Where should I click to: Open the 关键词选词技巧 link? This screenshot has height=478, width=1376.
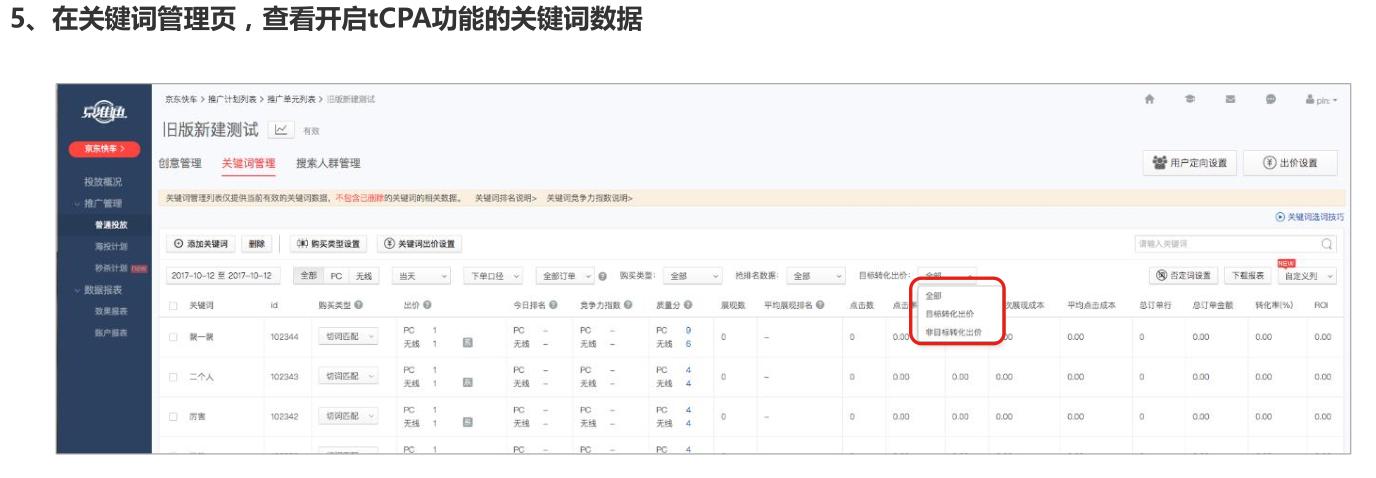click(x=1310, y=216)
